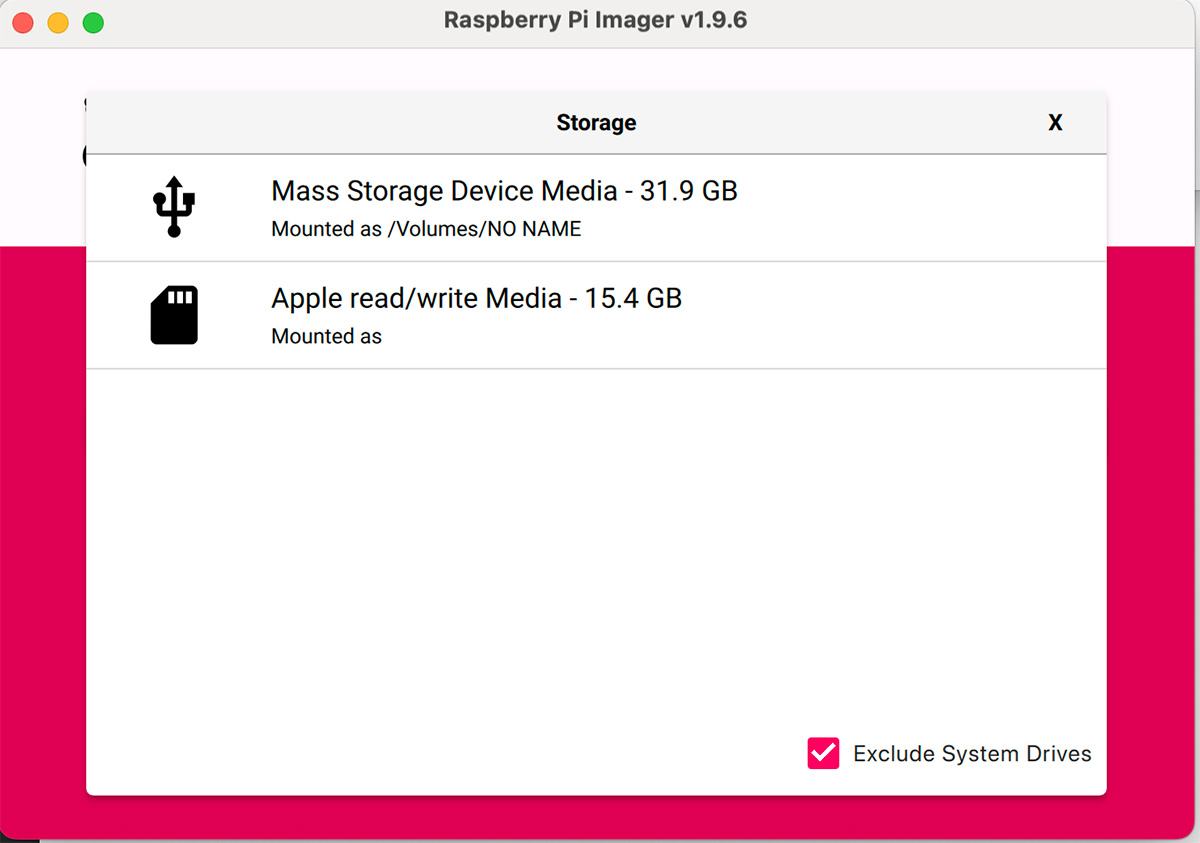Click the Mounted as /Volumes/NO NAME label
Viewport: 1200px width, 843px height.
(x=426, y=228)
